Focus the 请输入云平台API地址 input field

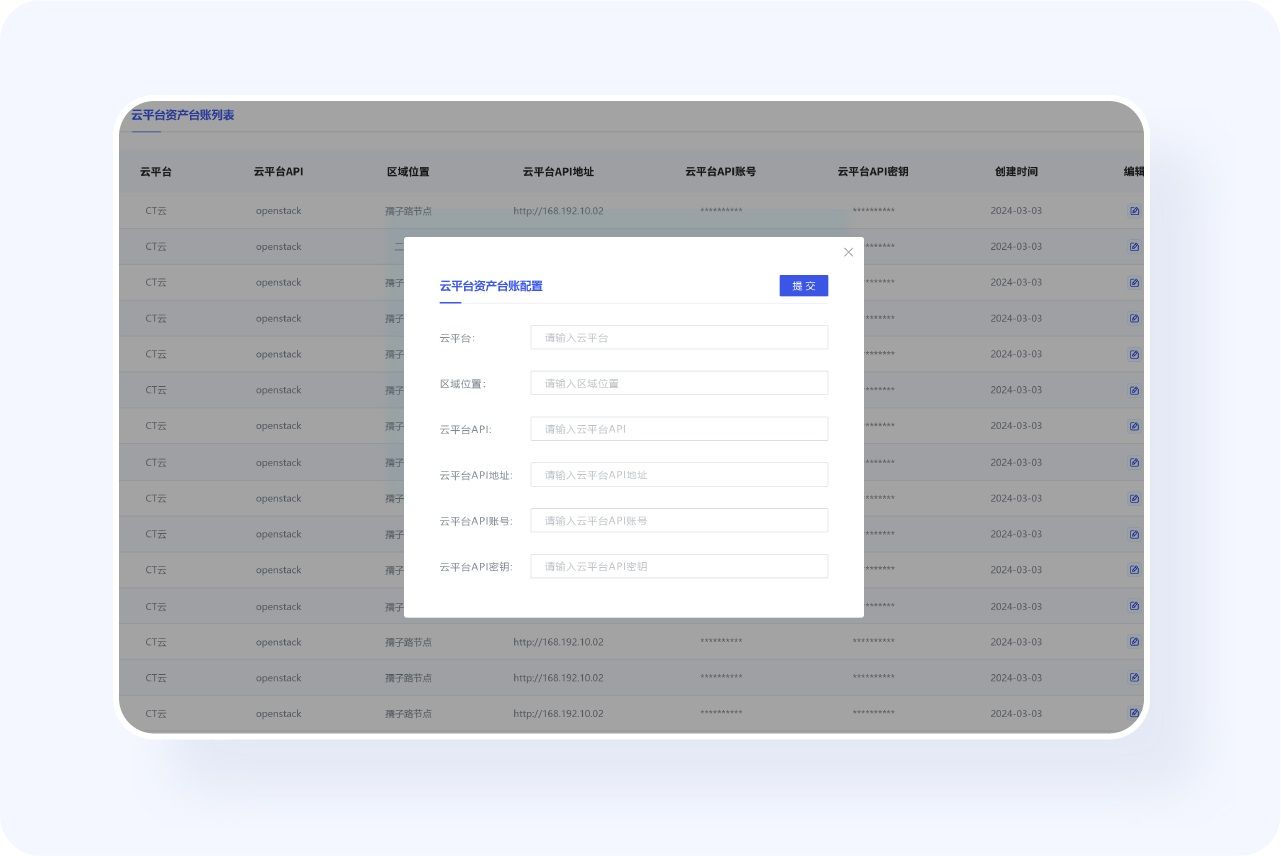679,475
